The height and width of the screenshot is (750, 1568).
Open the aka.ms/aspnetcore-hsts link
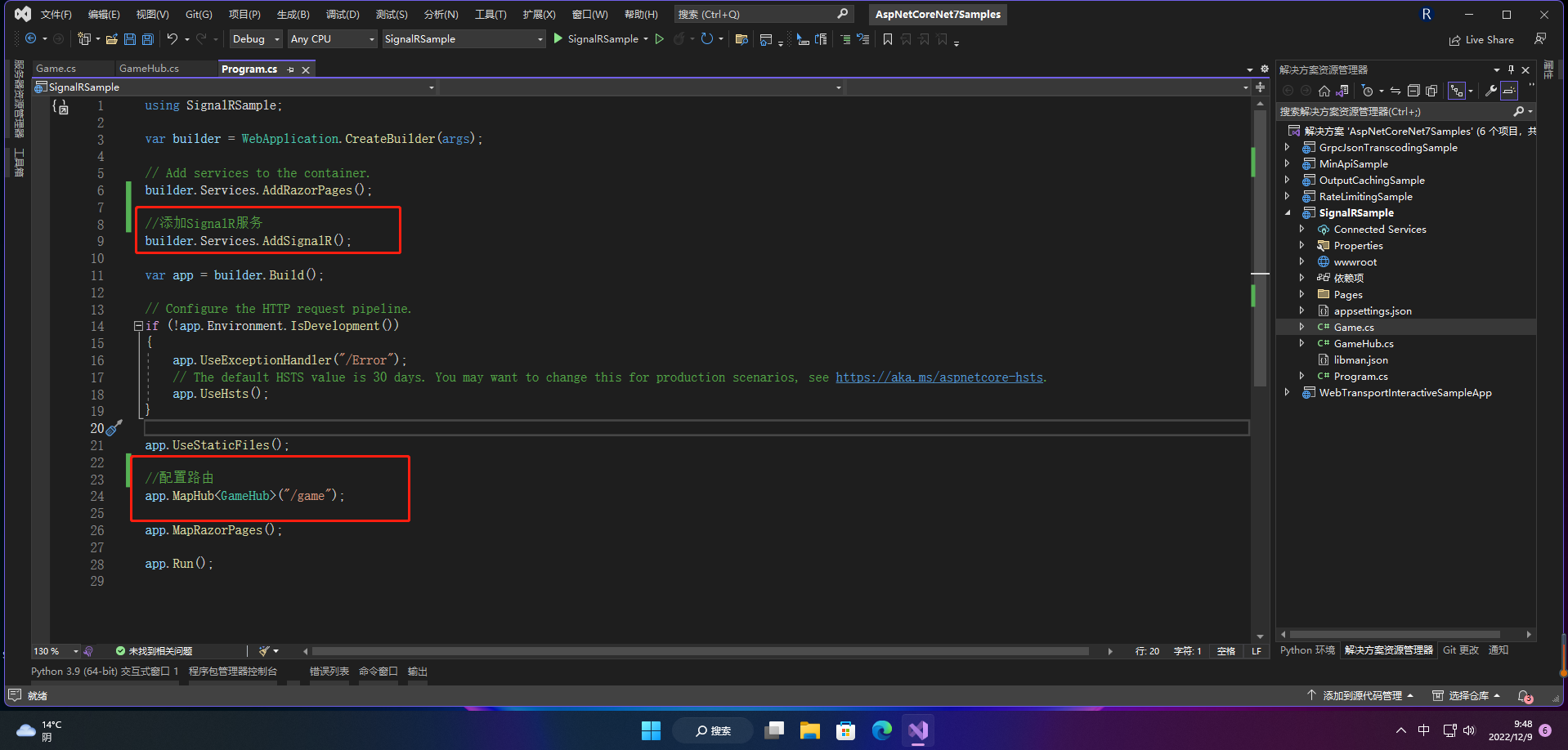[x=939, y=377]
